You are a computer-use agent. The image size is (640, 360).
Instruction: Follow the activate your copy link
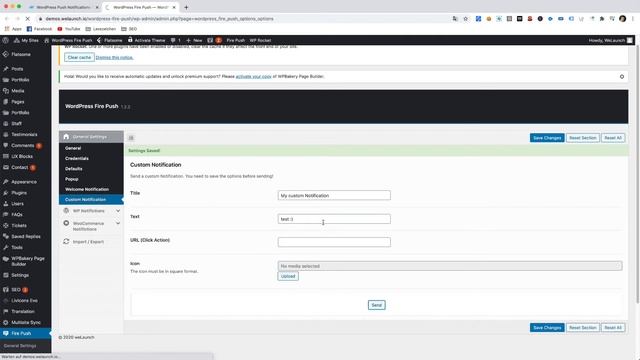253,76
